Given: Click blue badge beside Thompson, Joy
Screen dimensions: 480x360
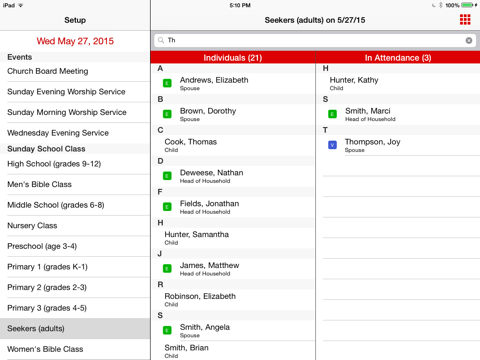Looking at the screenshot, I should (332, 145).
